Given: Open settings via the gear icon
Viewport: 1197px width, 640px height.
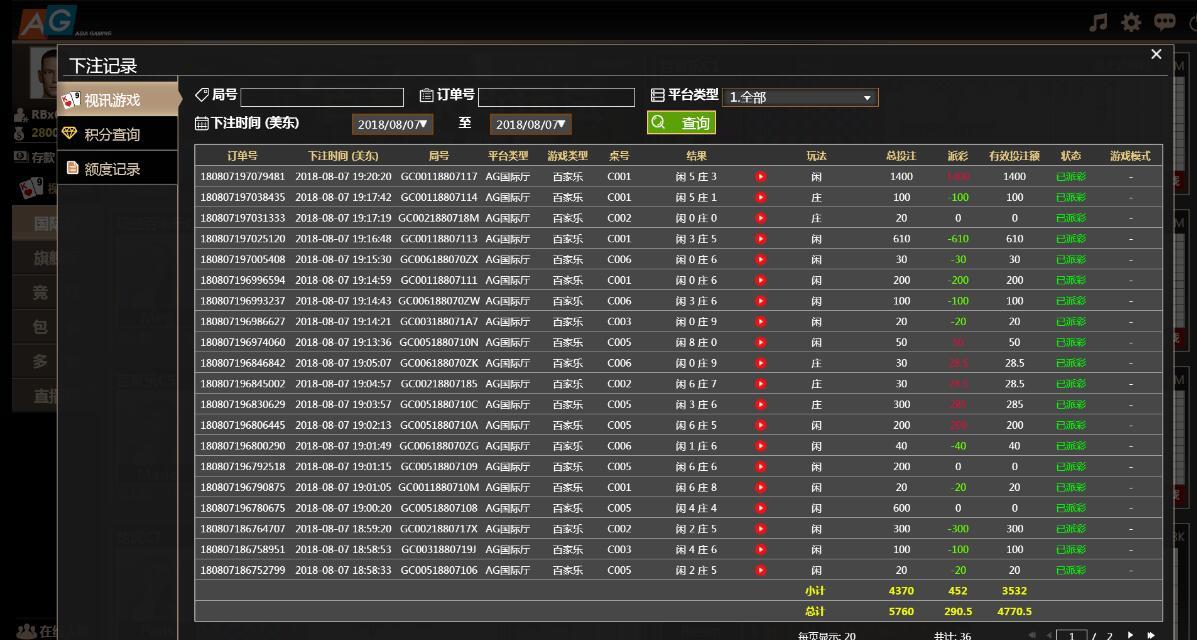Looking at the screenshot, I should (1131, 21).
